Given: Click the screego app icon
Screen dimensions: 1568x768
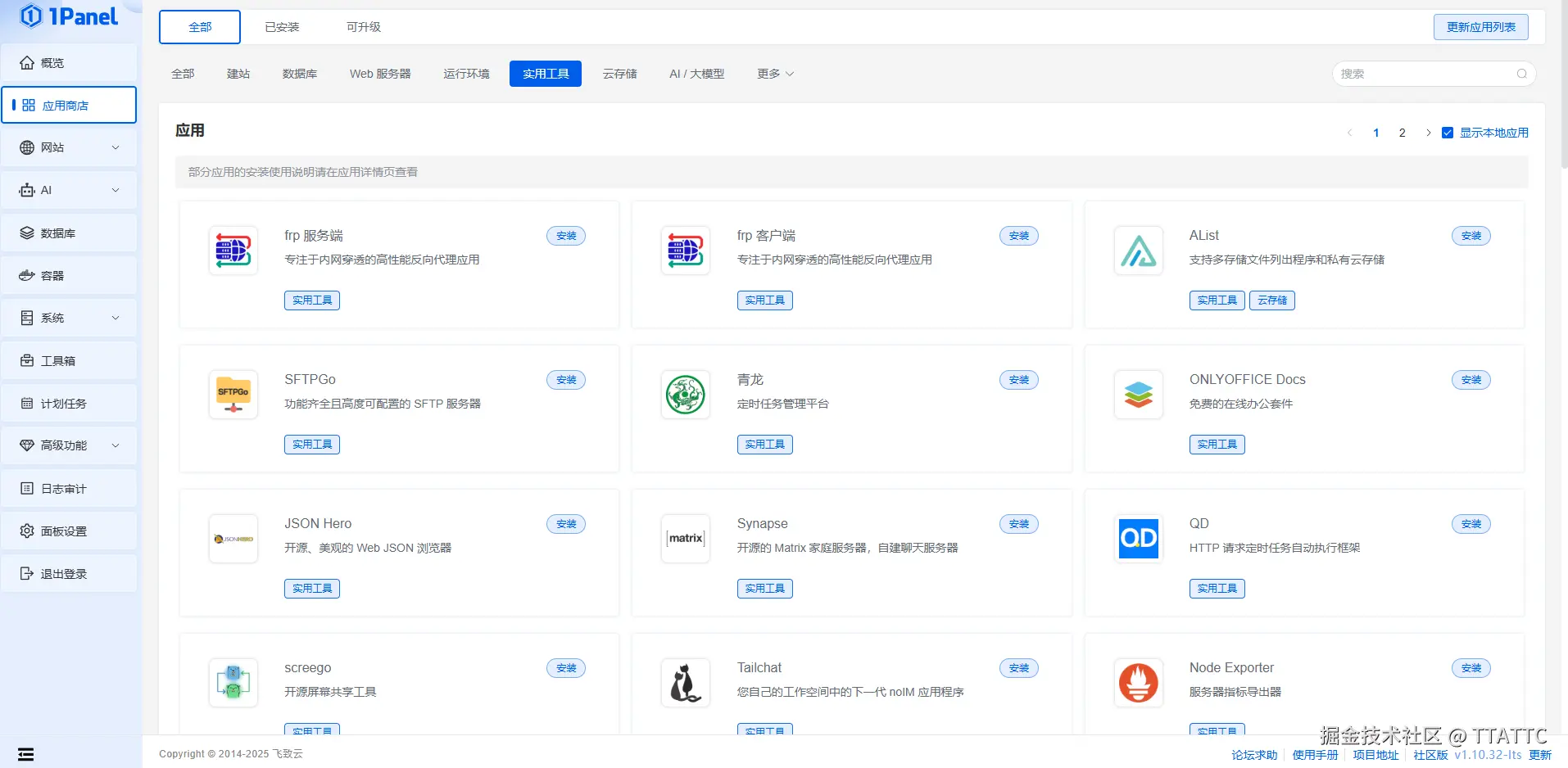Looking at the screenshot, I should pos(233,683).
